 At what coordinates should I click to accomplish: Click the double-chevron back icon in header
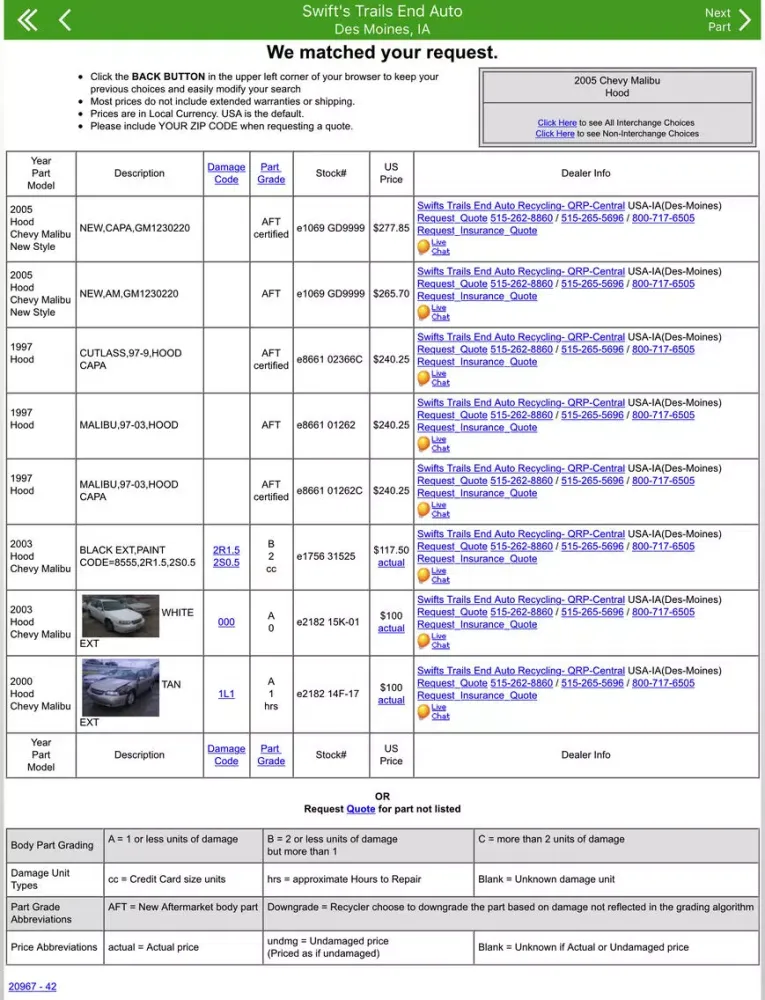[x=27, y=20]
